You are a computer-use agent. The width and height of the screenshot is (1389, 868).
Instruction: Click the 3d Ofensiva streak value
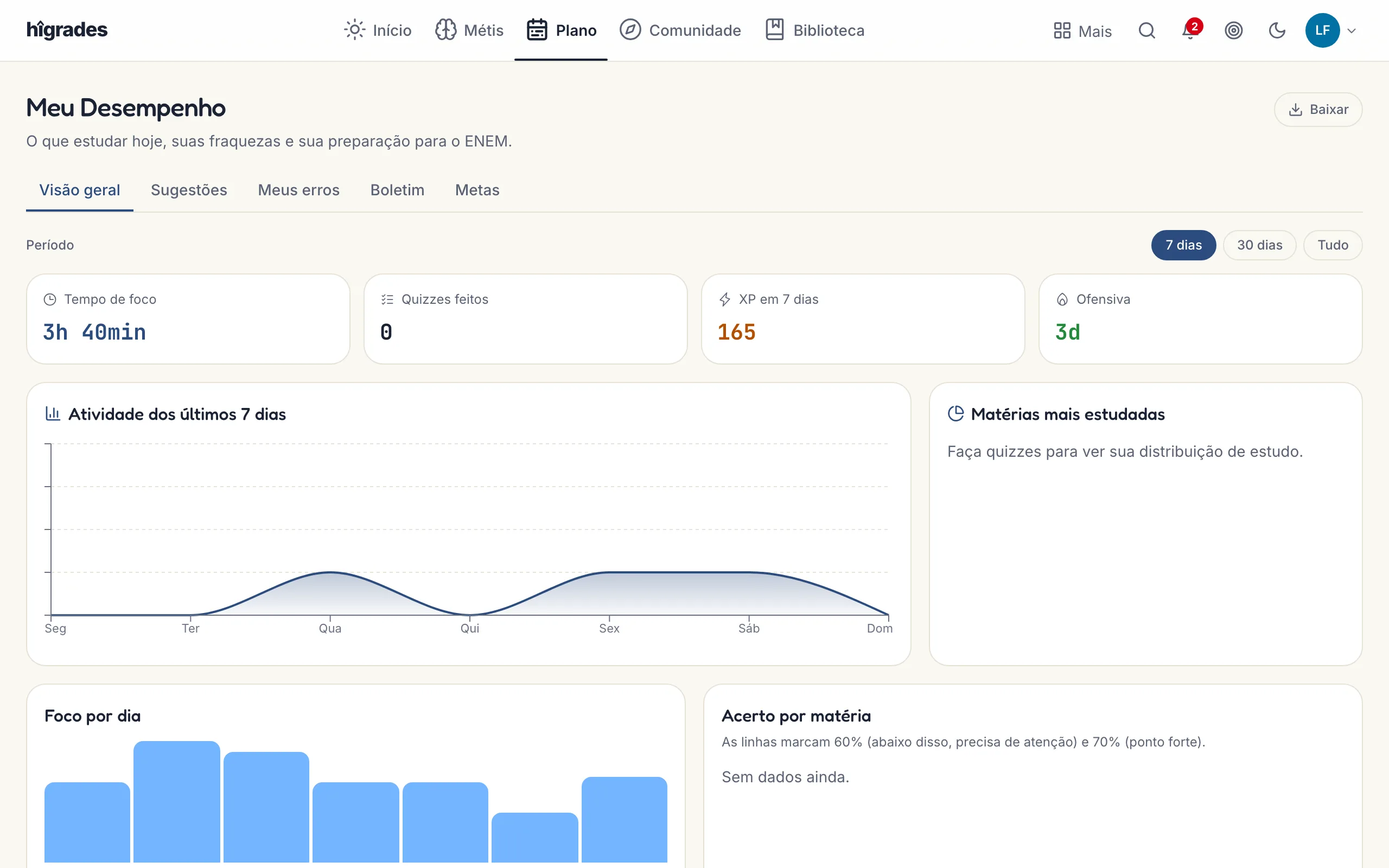(1068, 333)
